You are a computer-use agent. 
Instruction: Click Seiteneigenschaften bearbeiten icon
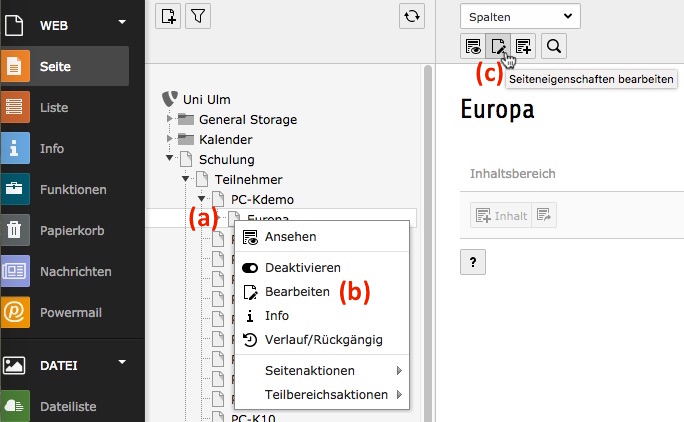click(498, 46)
